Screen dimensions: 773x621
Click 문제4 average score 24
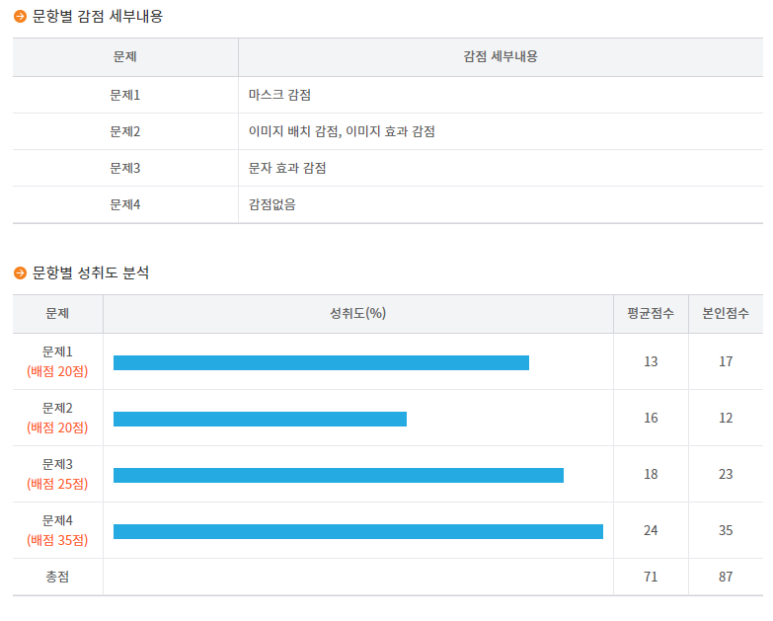651,530
